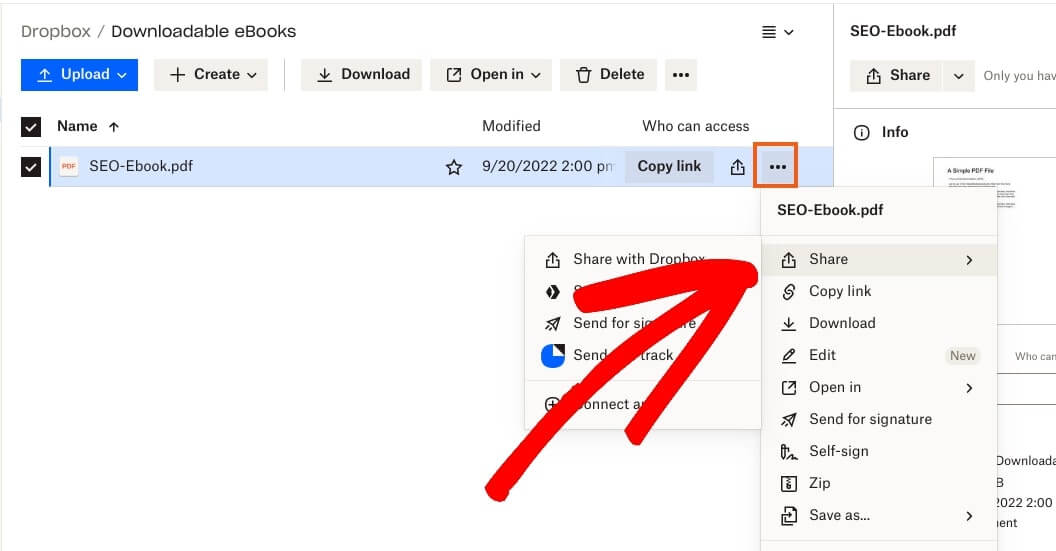Click the black diamond app icon in submenu
The height and width of the screenshot is (551, 1056).
tap(553, 292)
